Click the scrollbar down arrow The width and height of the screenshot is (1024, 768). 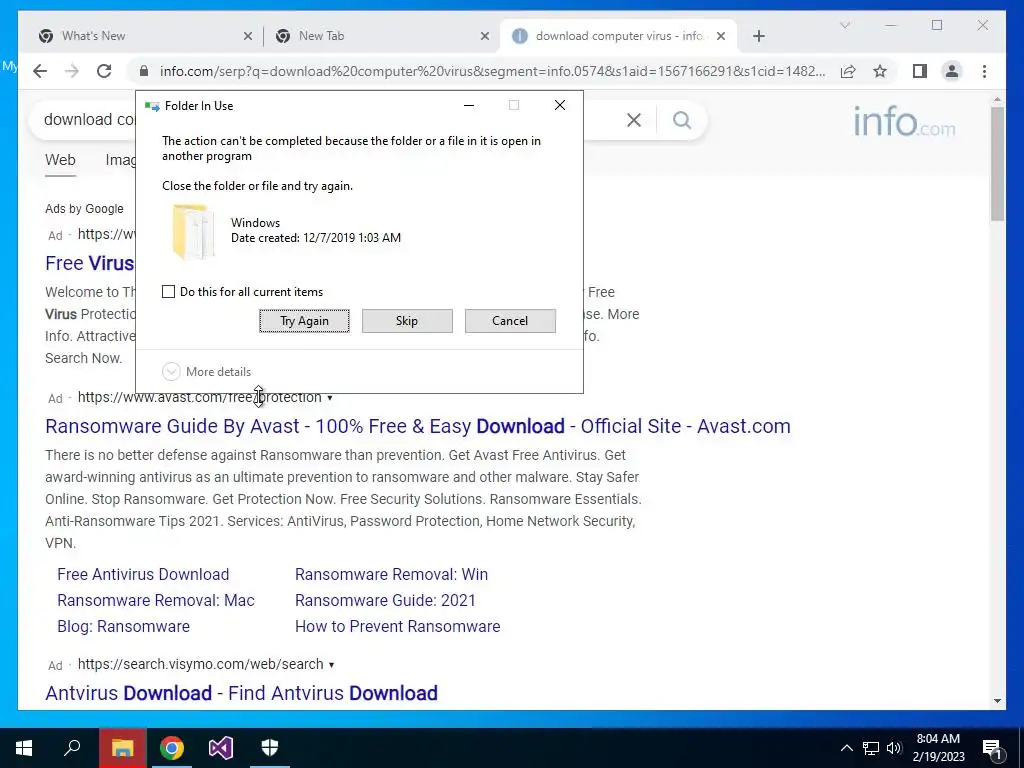click(997, 701)
